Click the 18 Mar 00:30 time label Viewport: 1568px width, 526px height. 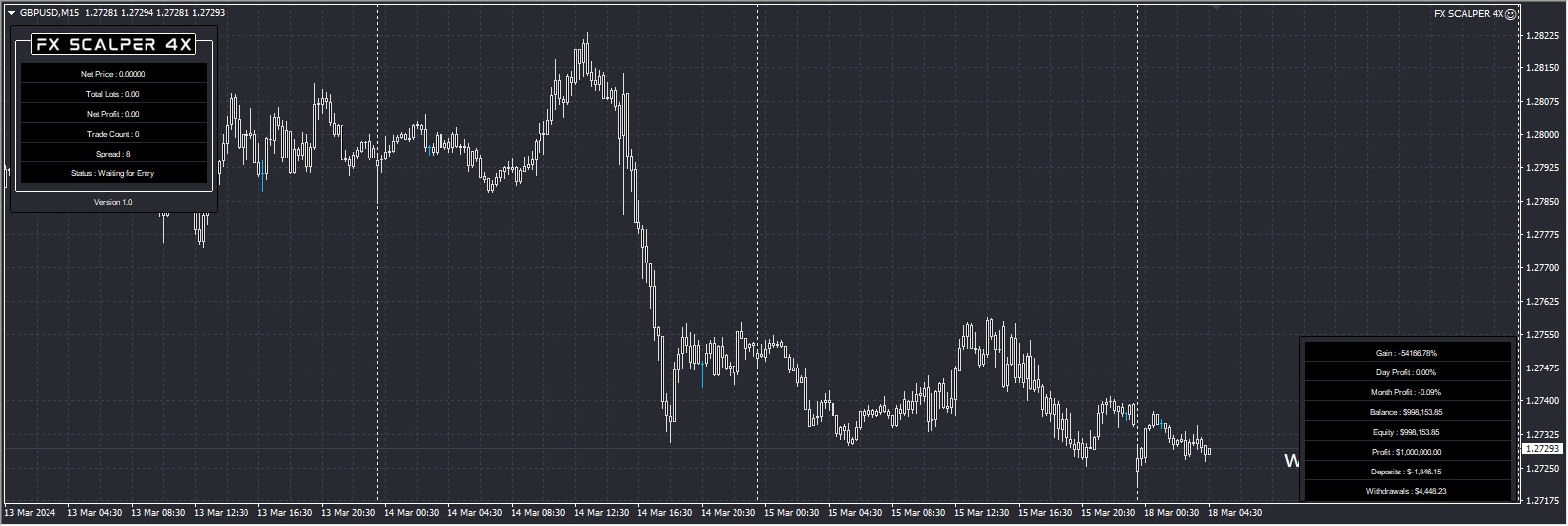pyautogui.click(x=1172, y=513)
